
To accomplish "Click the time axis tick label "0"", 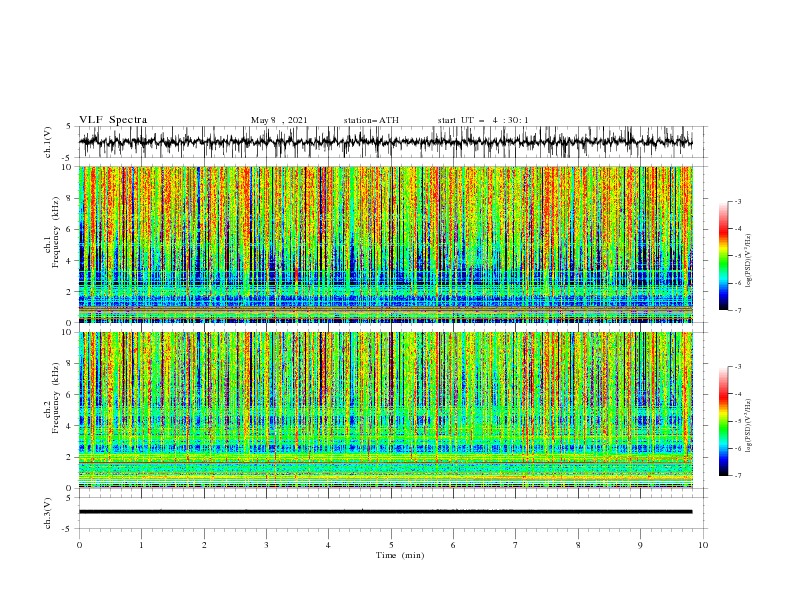I will (x=79, y=545).
